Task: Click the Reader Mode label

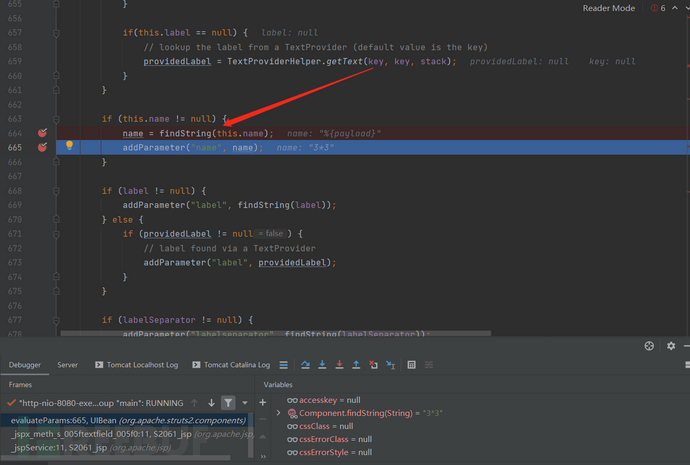Action: tap(608, 8)
